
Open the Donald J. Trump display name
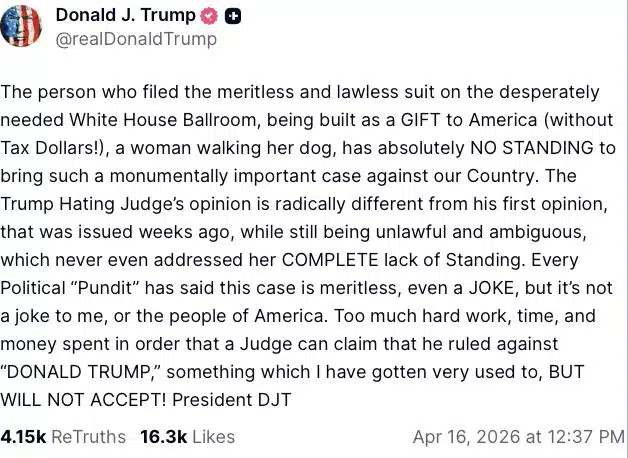(x=126, y=15)
